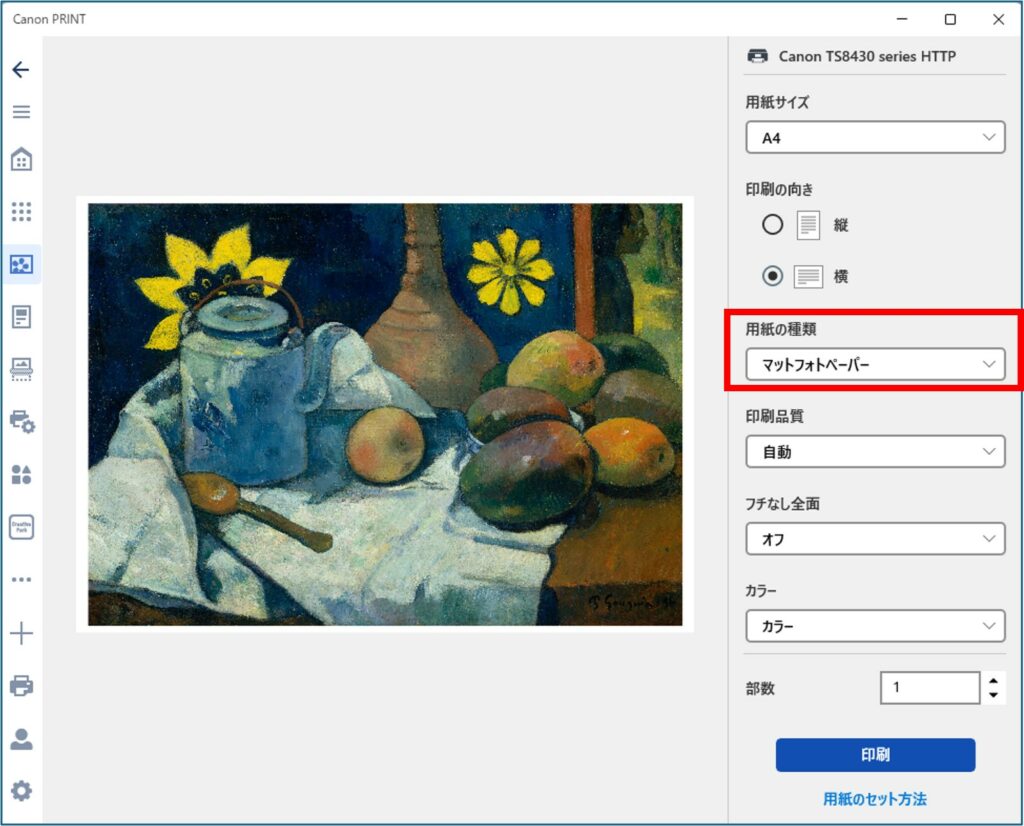Click the back arrow in sidebar
1024x826 pixels.
tap(21, 70)
